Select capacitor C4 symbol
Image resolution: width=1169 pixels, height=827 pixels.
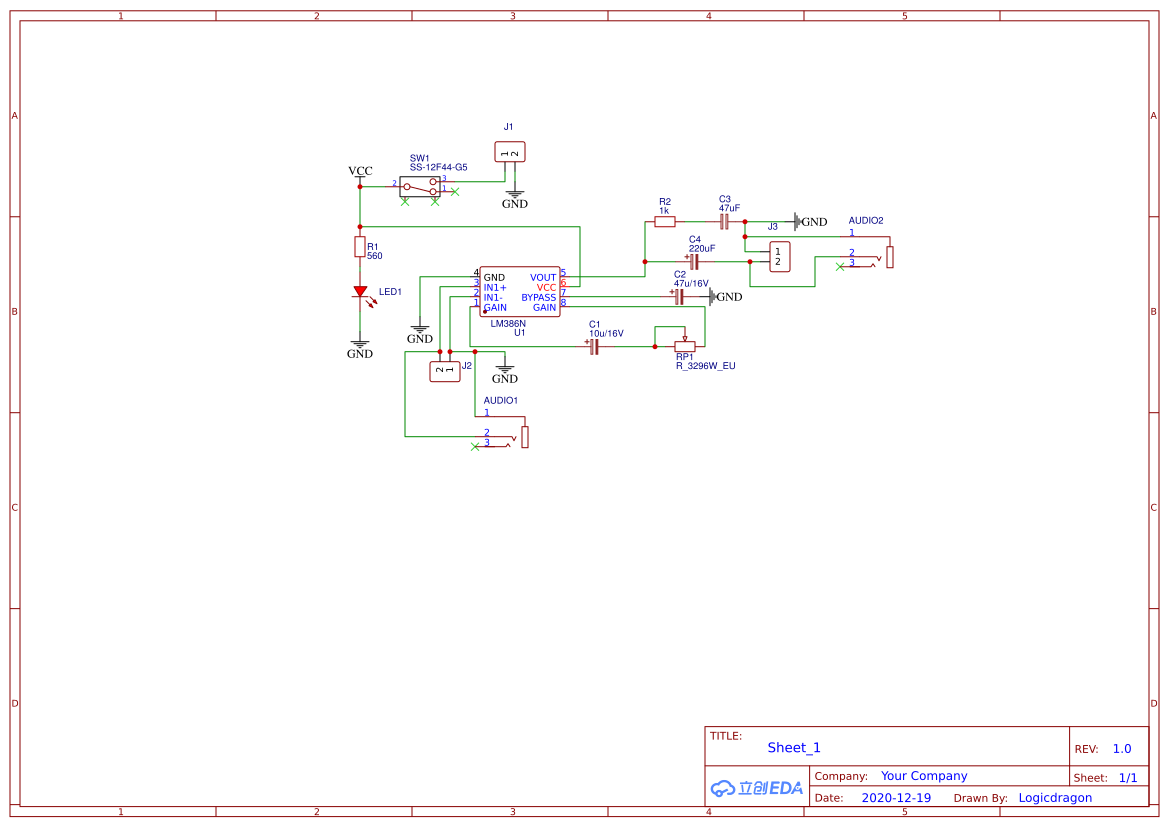[693, 262]
